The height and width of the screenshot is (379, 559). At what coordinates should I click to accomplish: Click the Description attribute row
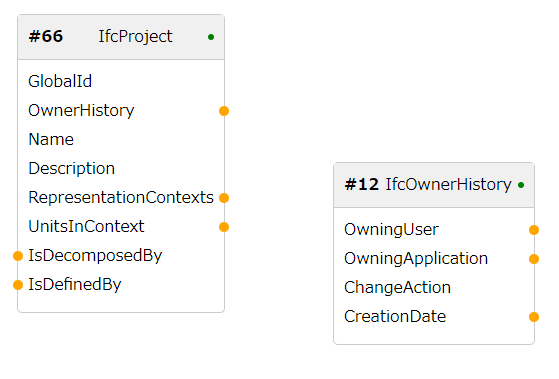[x=121, y=168]
